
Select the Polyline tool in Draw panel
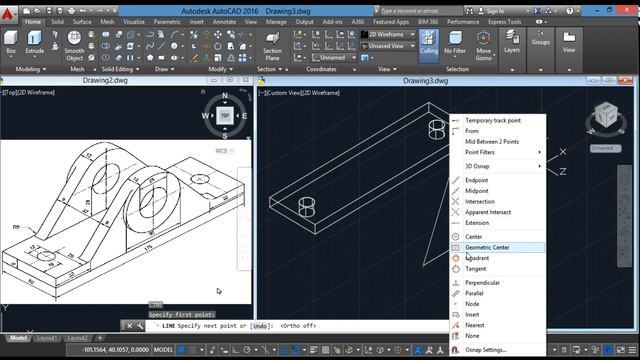pos(150,35)
